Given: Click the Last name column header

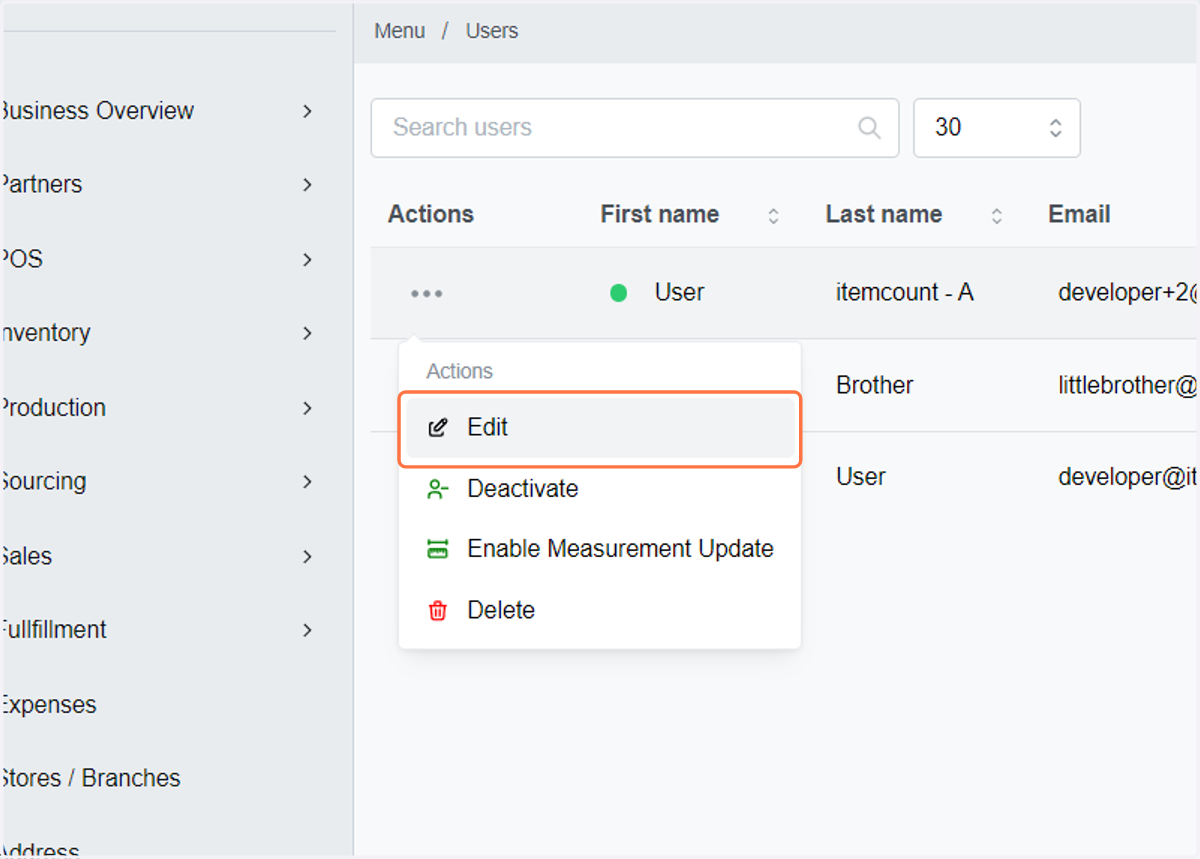Looking at the screenshot, I should coord(884,214).
